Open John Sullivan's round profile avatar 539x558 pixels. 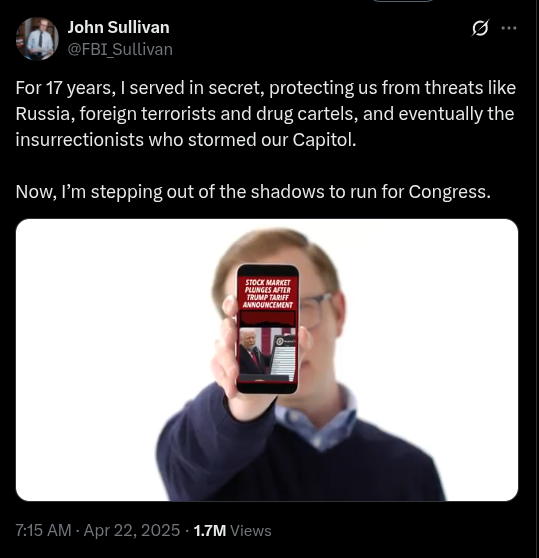pos(37,38)
